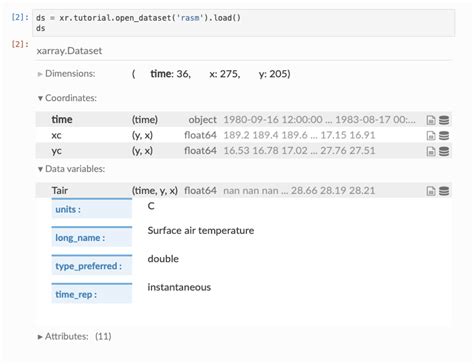
Task: Click the 'time: 36' dimension
Action: [x=170, y=73]
